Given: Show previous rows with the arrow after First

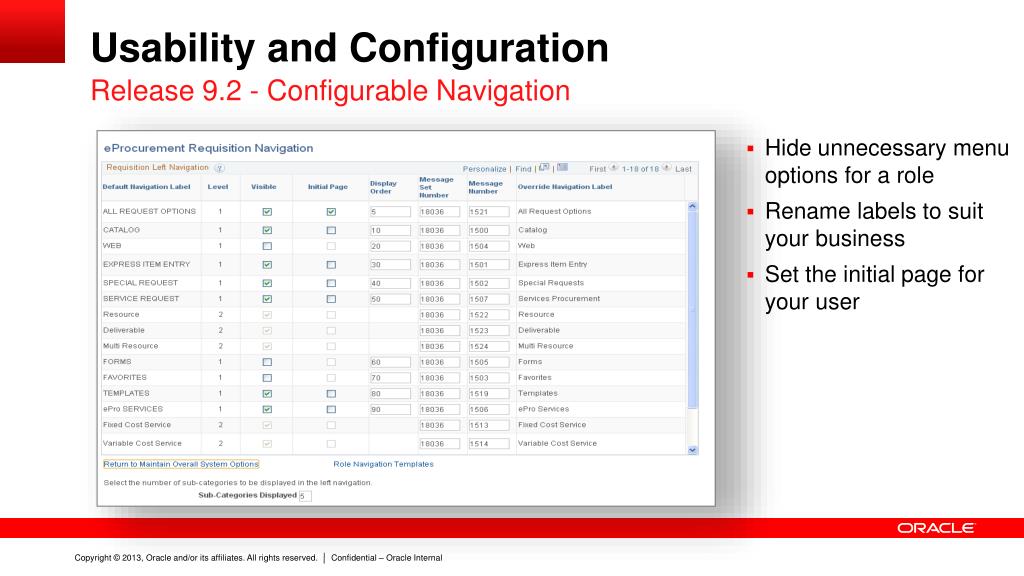Looking at the screenshot, I should 614,168.
